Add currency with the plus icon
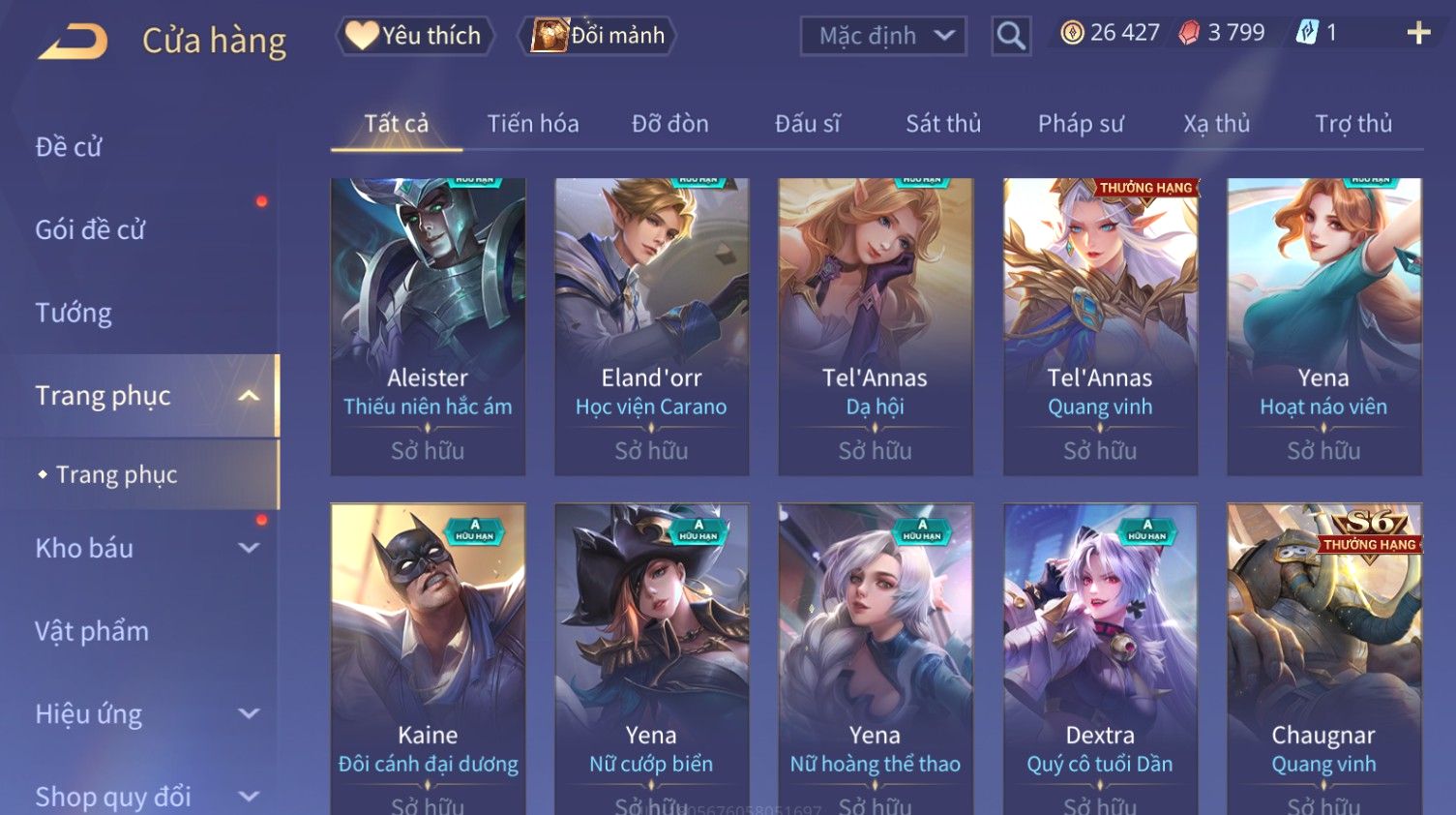1456x815 pixels. [x=1418, y=33]
